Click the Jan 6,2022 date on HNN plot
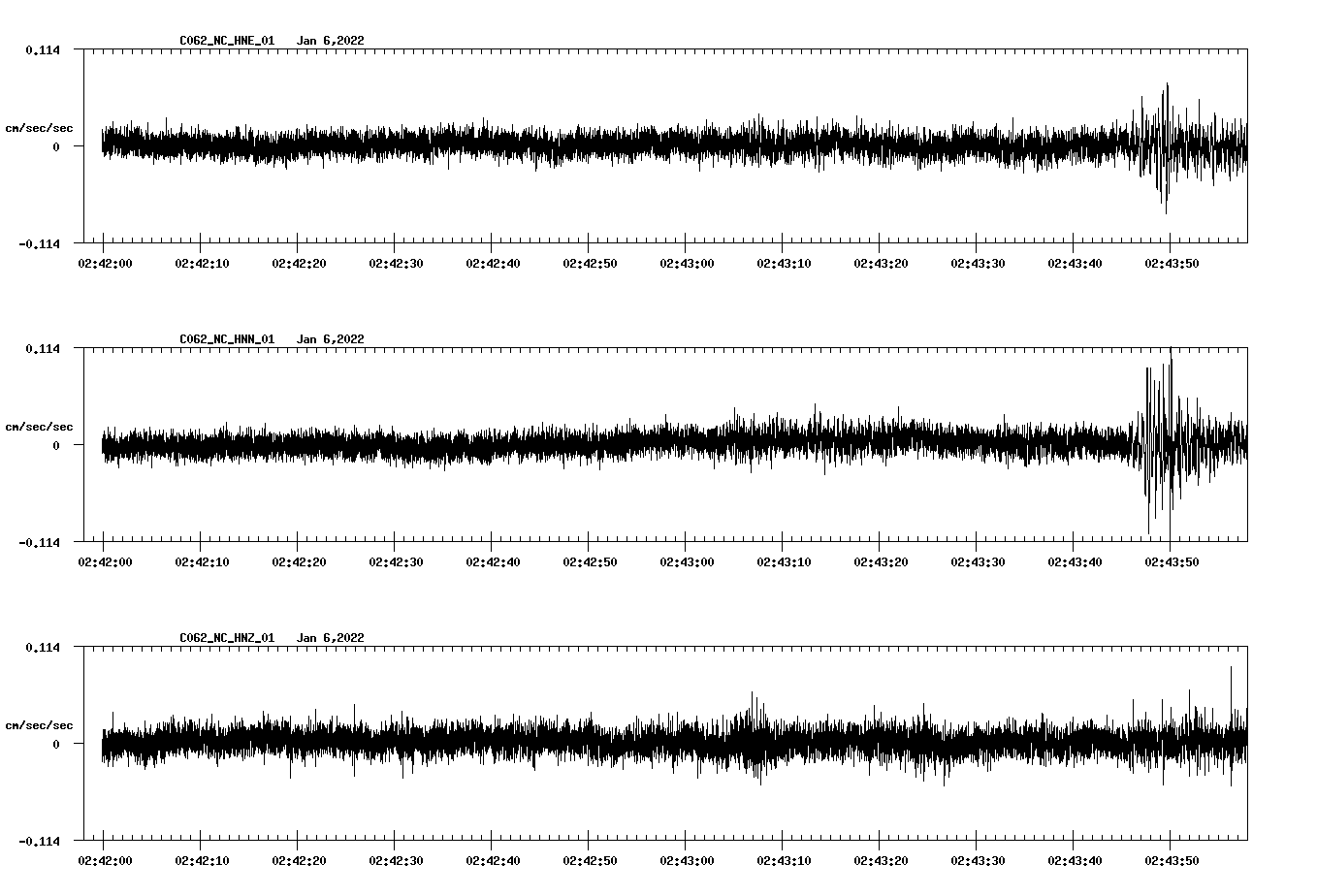This screenshot has height=896, width=1317. [331, 339]
